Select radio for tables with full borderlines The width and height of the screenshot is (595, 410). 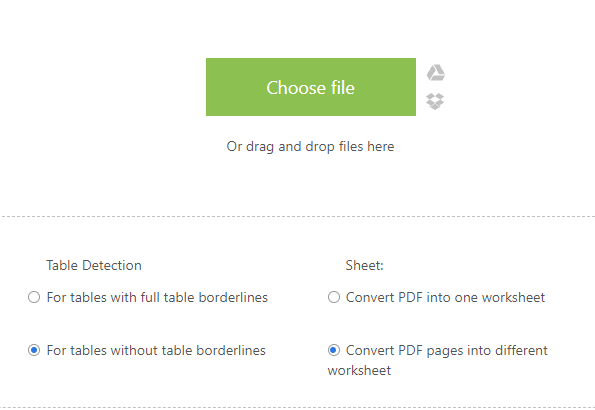click(34, 297)
